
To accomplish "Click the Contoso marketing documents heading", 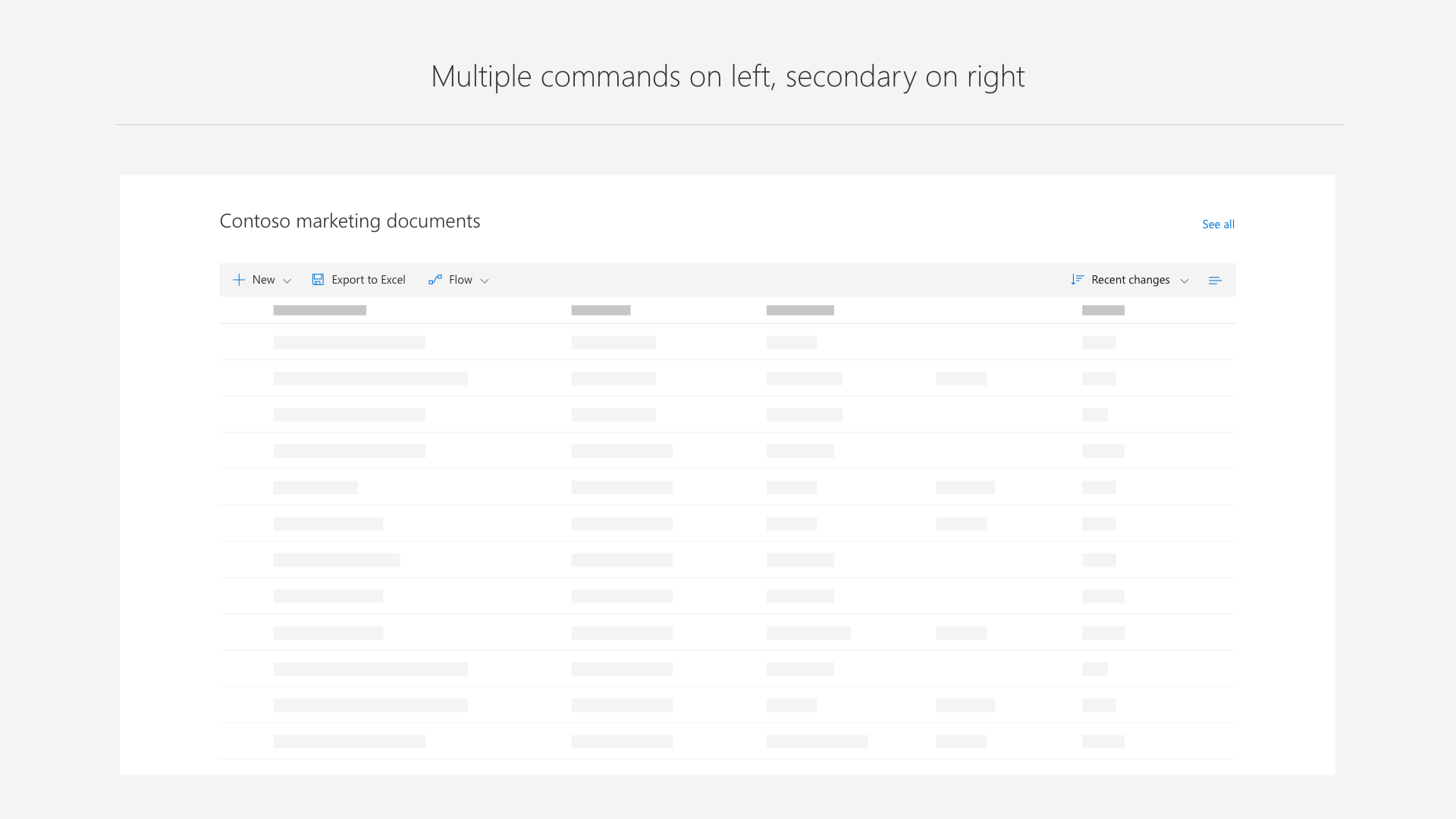I will (x=350, y=221).
